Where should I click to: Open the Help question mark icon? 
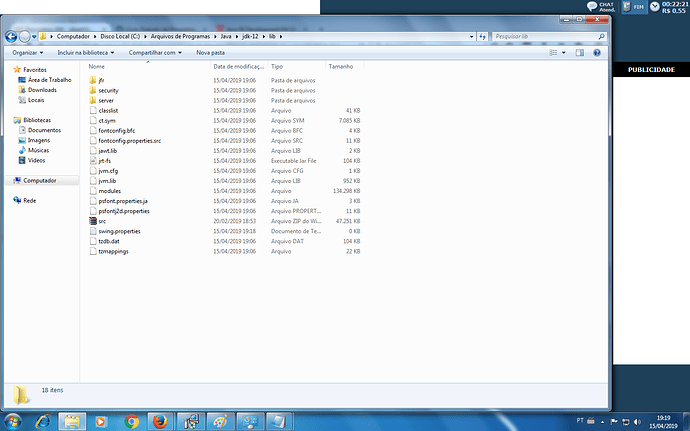[597, 53]
